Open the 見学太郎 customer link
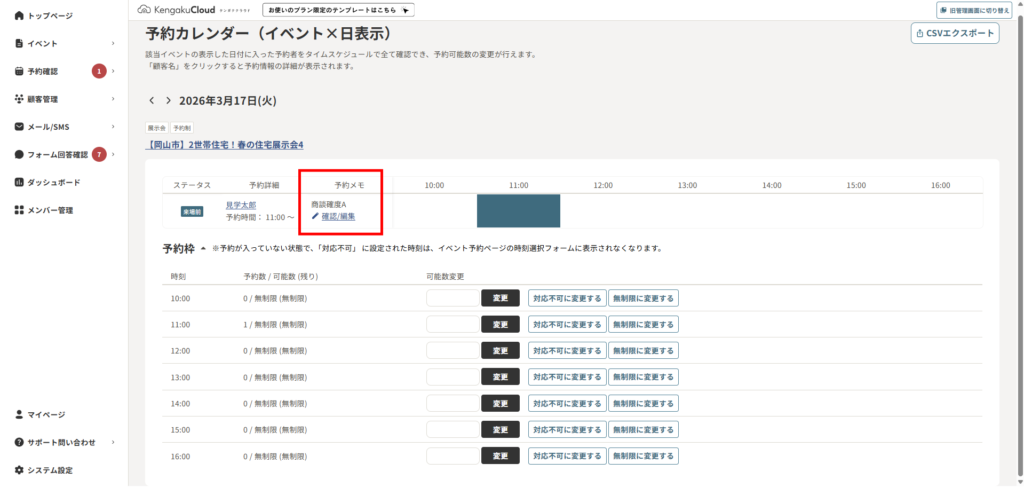The image size is (1024, 487). coord(241,205)
